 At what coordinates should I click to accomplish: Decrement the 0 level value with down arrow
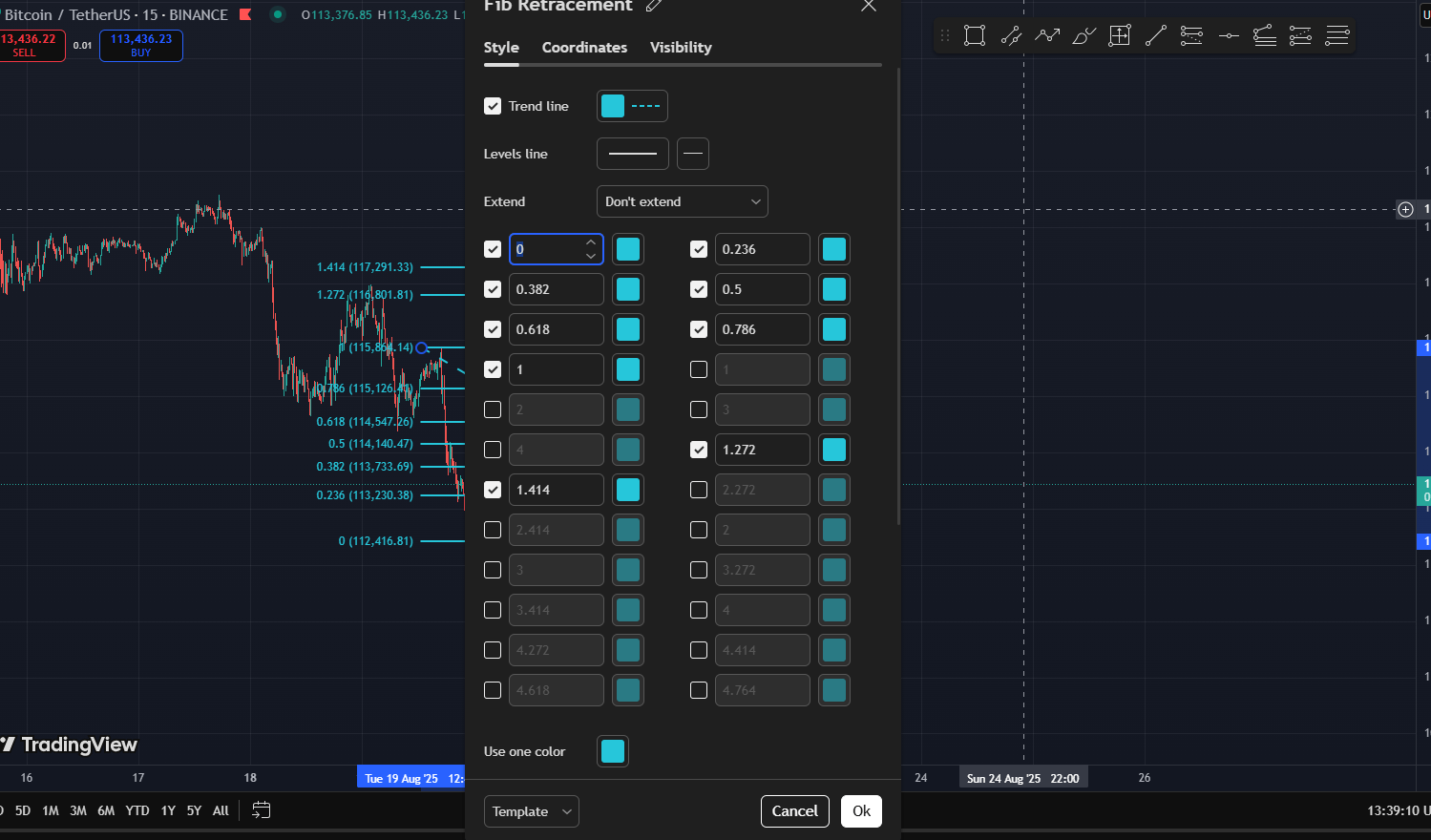coord(591,256)
